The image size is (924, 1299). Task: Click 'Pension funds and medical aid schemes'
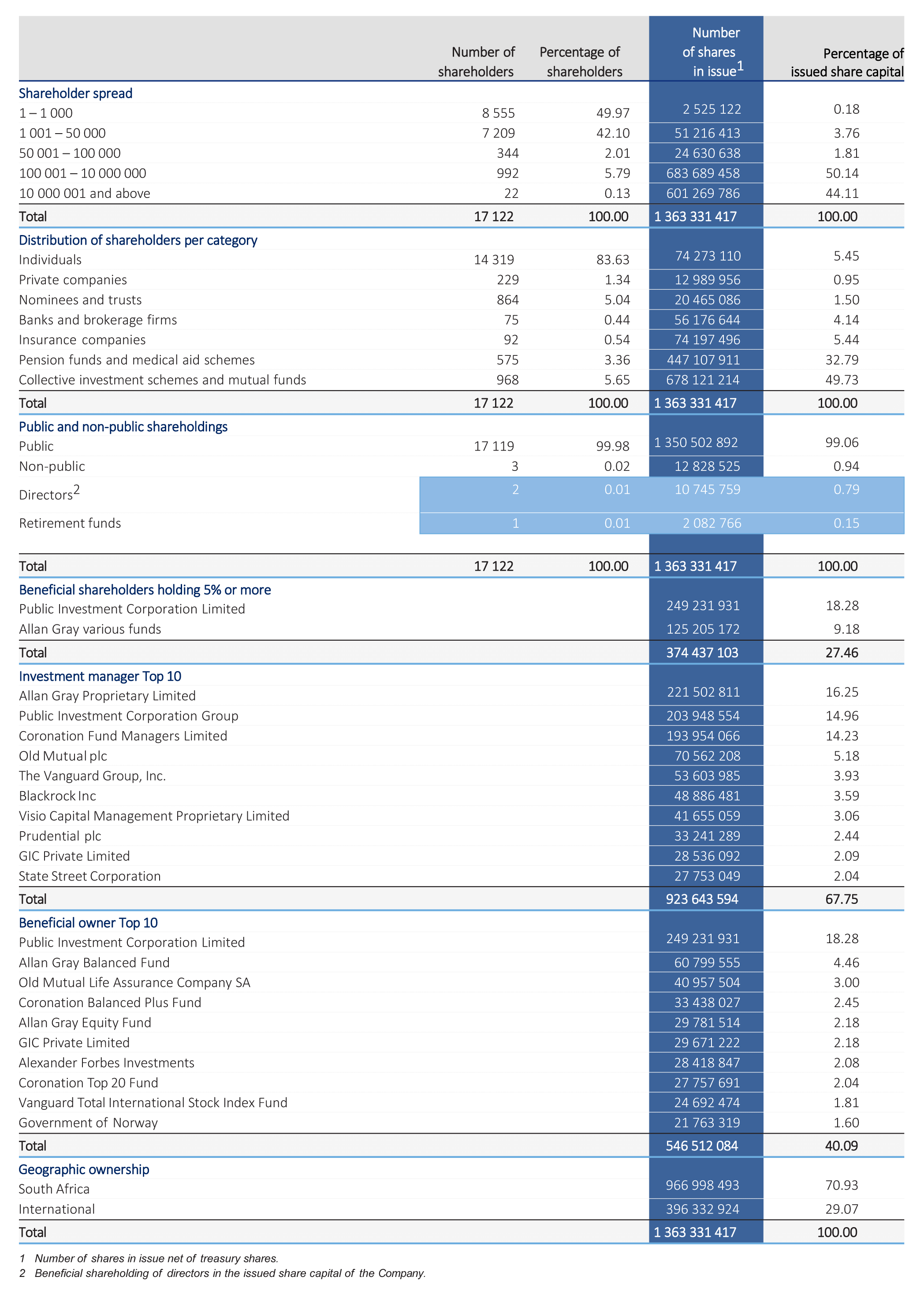(137, 360)
